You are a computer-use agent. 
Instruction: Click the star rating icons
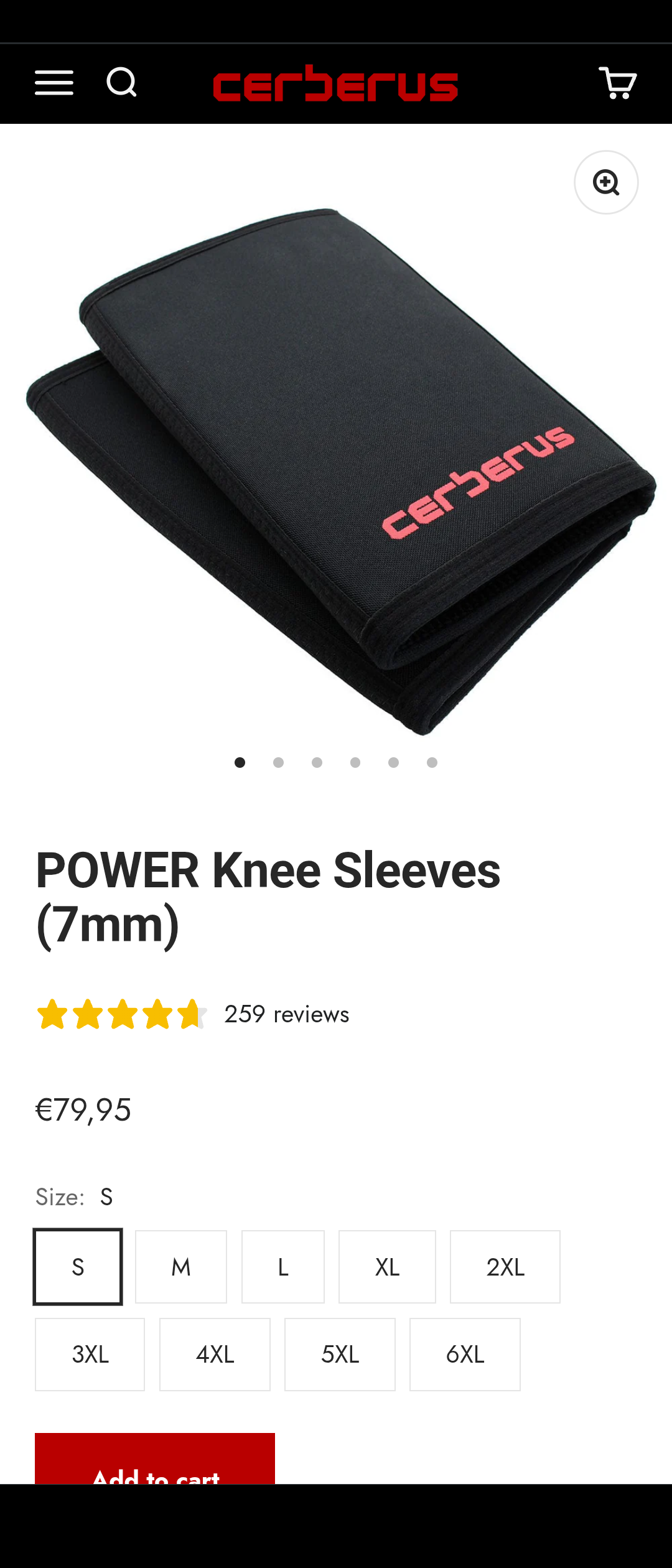tap(121, 1014)
